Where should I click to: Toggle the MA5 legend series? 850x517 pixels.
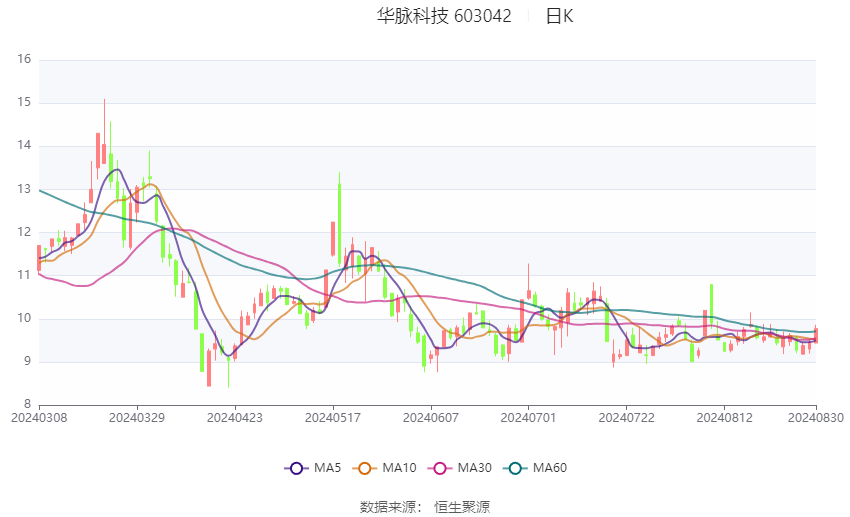pyautogui.click(x=313, y=468)
